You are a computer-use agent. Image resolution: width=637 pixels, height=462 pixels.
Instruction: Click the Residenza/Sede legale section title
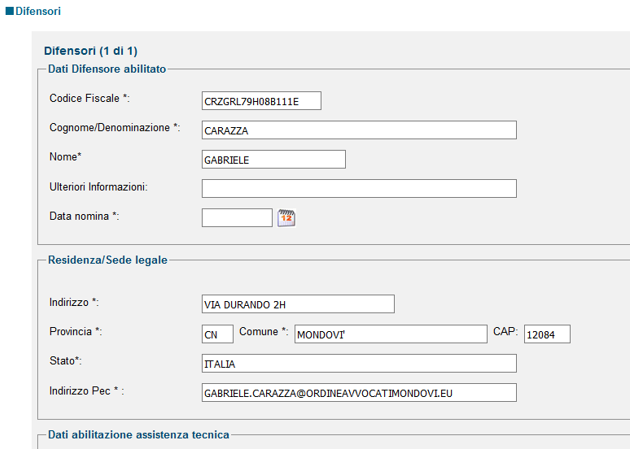point(108,260)
